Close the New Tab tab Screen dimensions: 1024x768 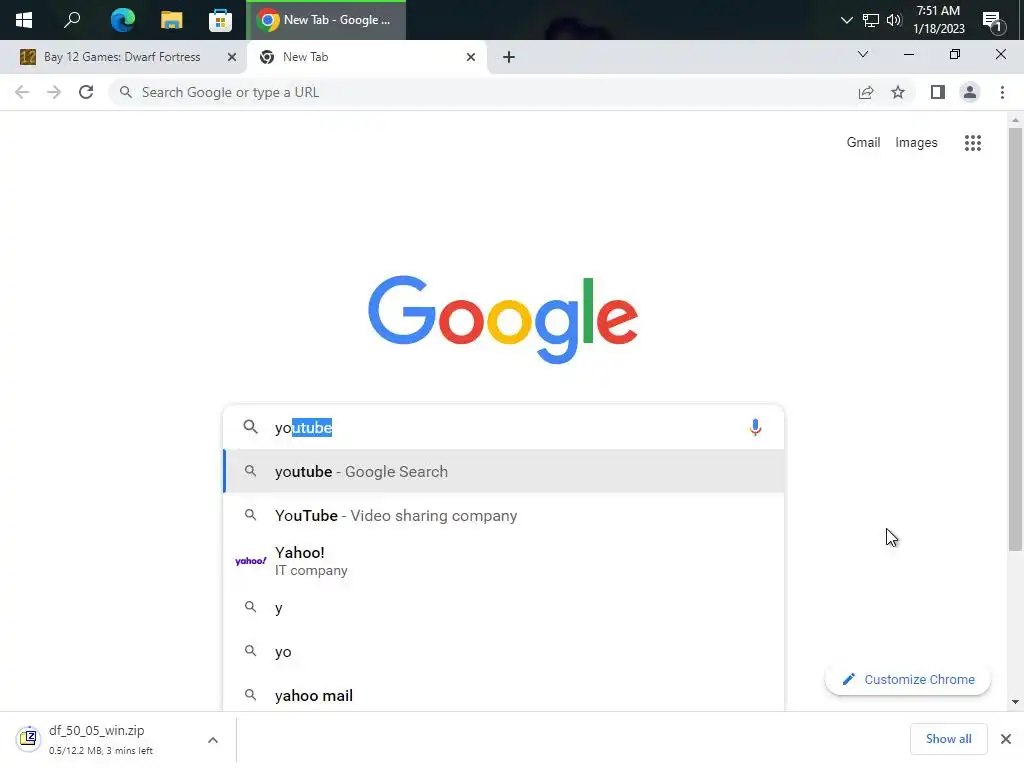click(x=471, y=57)
